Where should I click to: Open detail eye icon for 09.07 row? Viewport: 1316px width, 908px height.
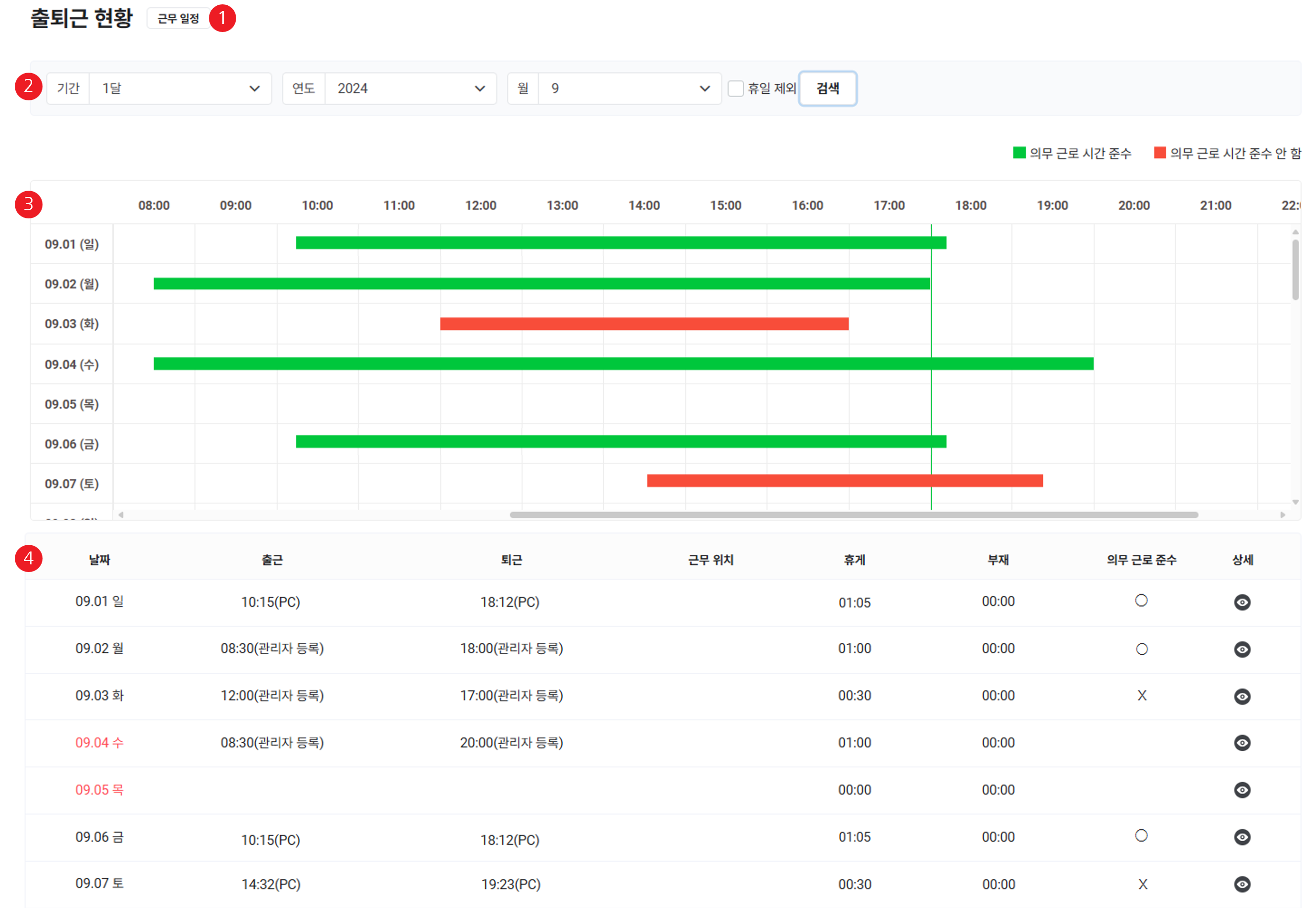point(1241,884)
